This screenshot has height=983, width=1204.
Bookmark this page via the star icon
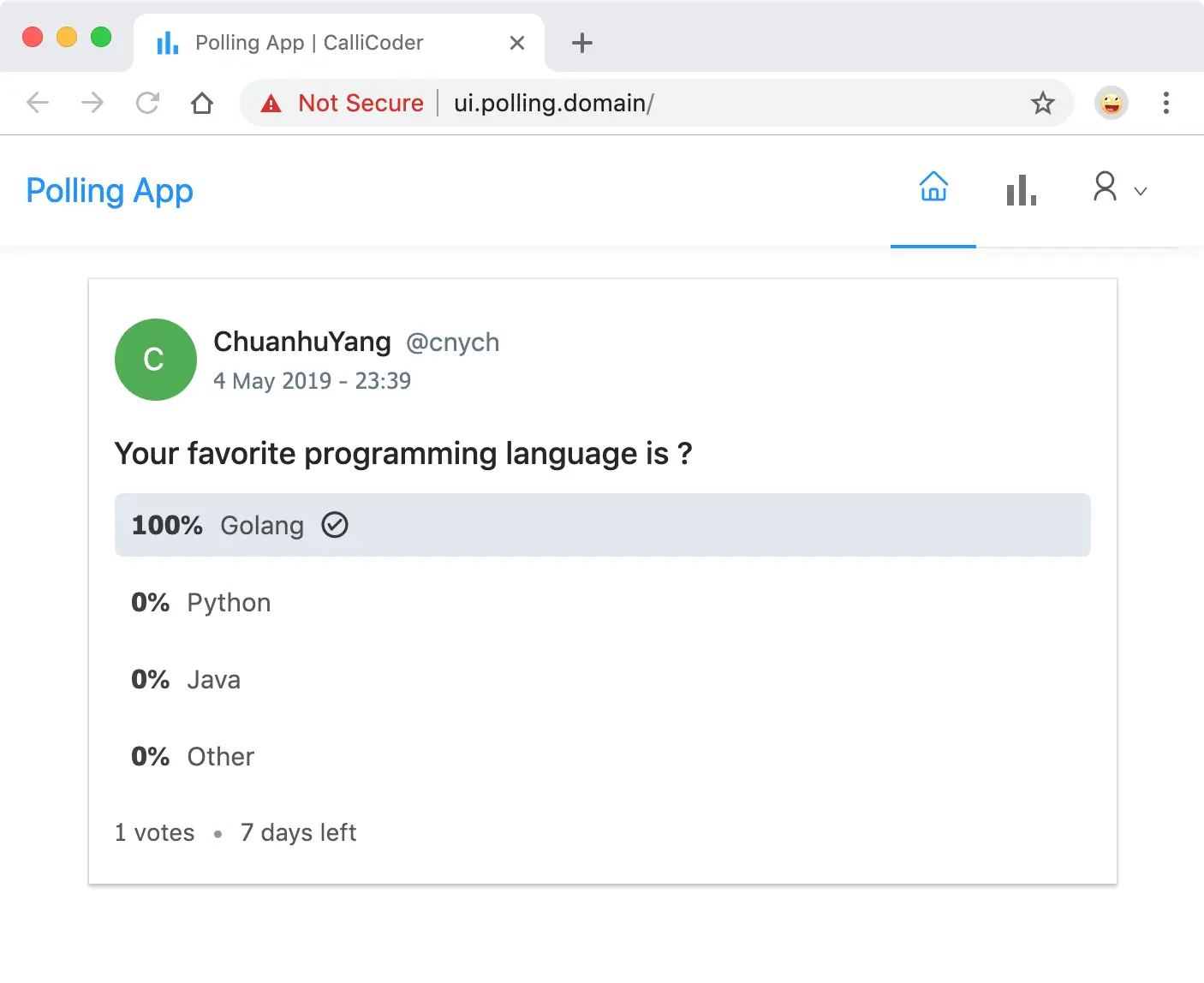pos(1043,103)
